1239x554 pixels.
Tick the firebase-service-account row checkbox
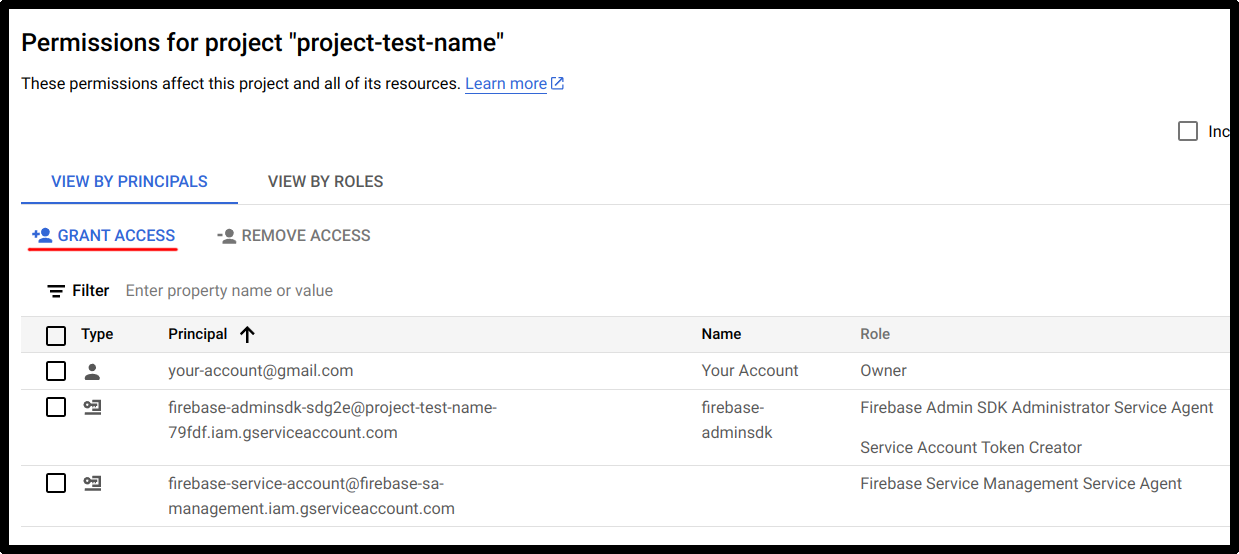(x=56, y=484)
